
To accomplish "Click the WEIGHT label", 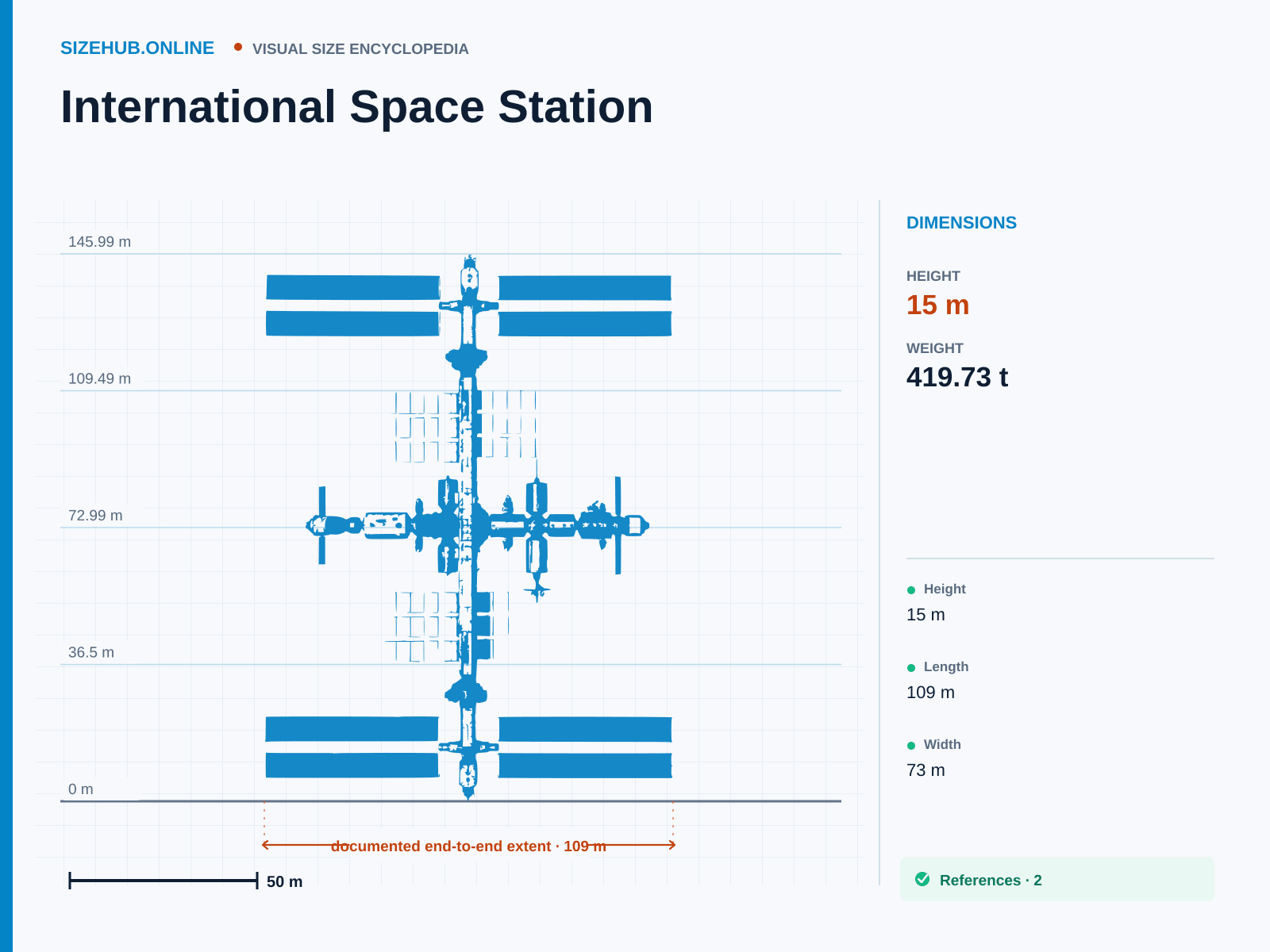I will (935, 348).
